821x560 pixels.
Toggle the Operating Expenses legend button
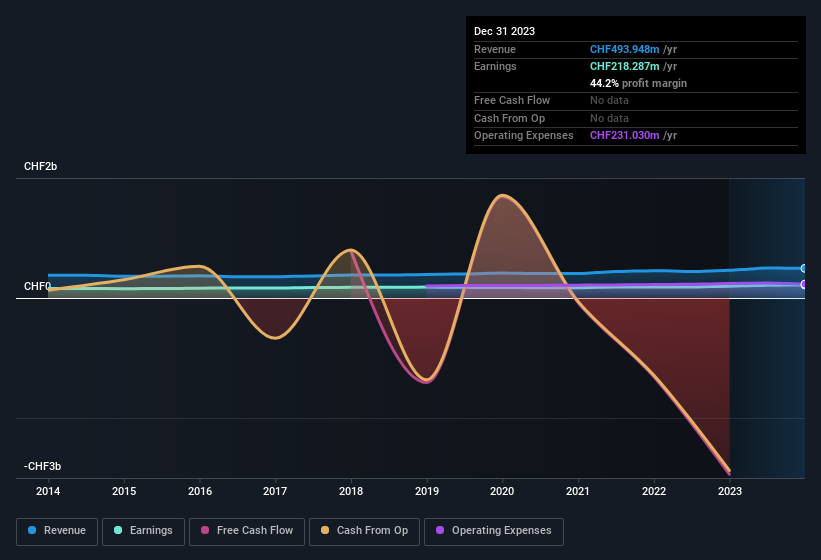[494, 531]
